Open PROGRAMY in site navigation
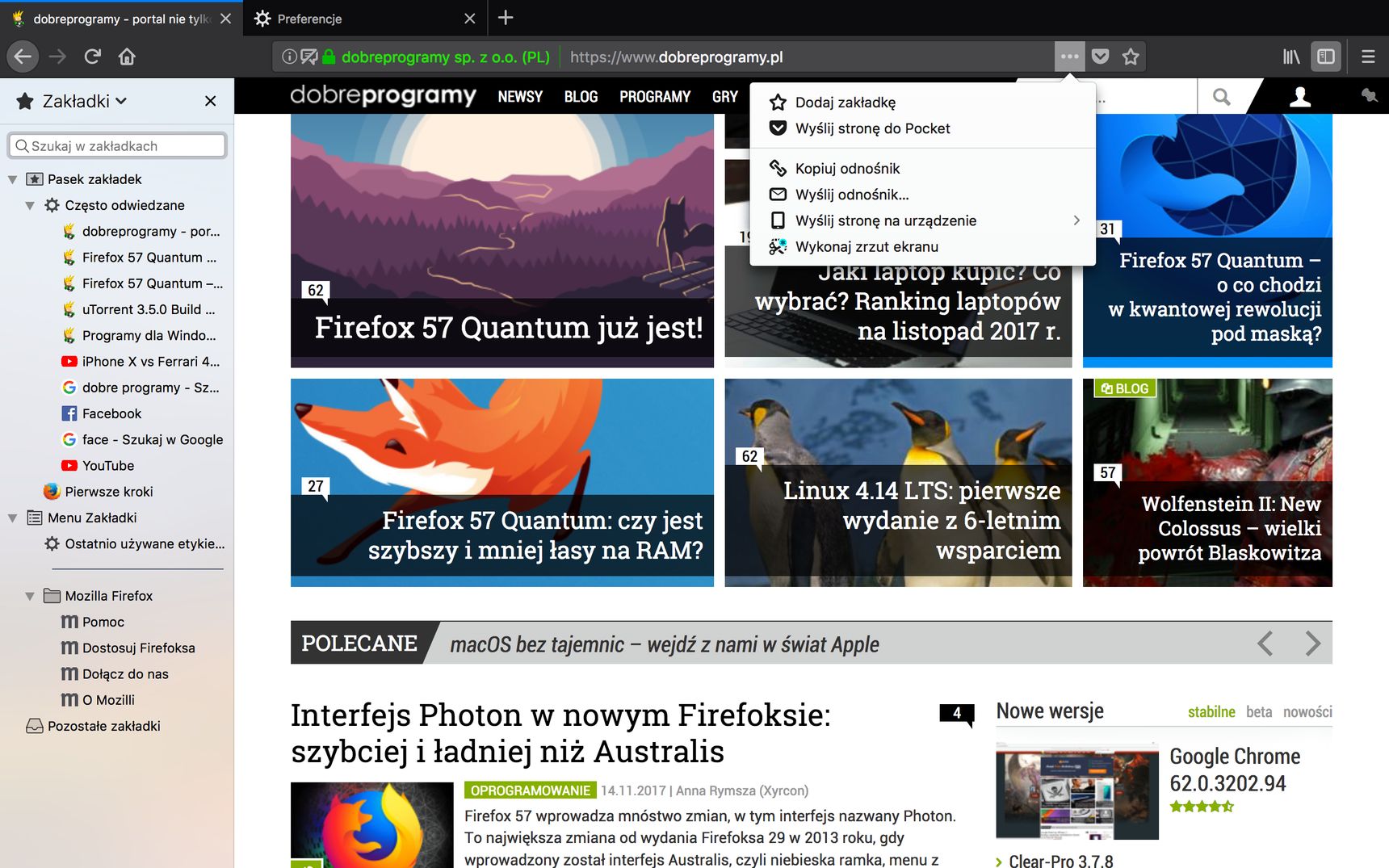This screenshot has height=868, width=1389. [x=655, y=97]
